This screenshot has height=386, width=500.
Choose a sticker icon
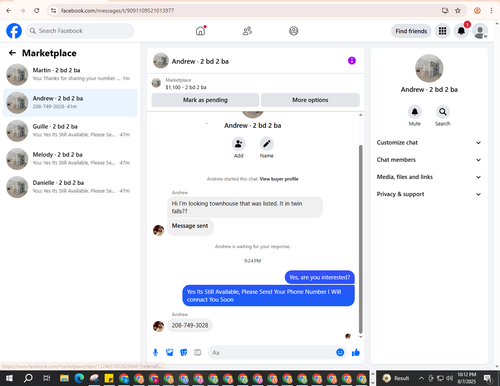[x=184, y=352]
